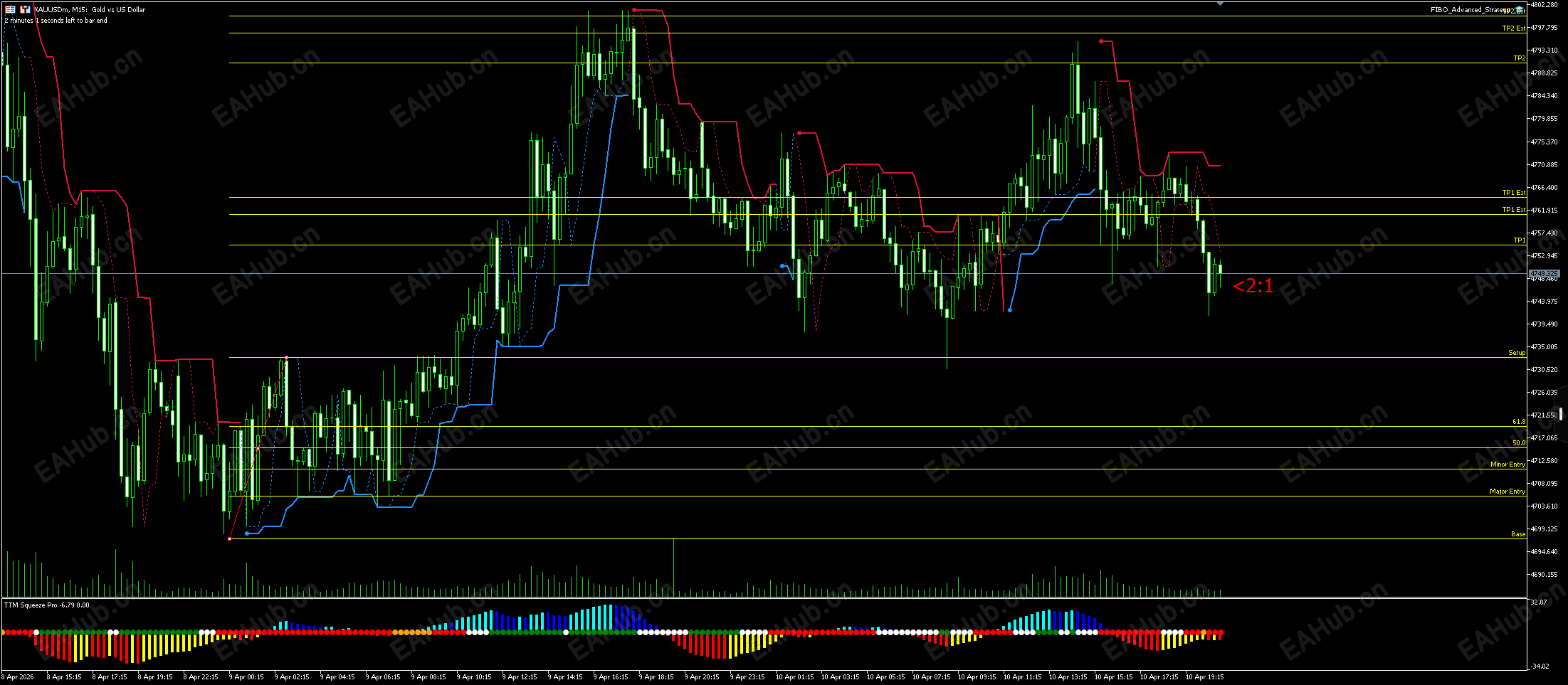Click the 9 Apr 16:15 time label
The image size is (1568, 685).
click(611, 677)
